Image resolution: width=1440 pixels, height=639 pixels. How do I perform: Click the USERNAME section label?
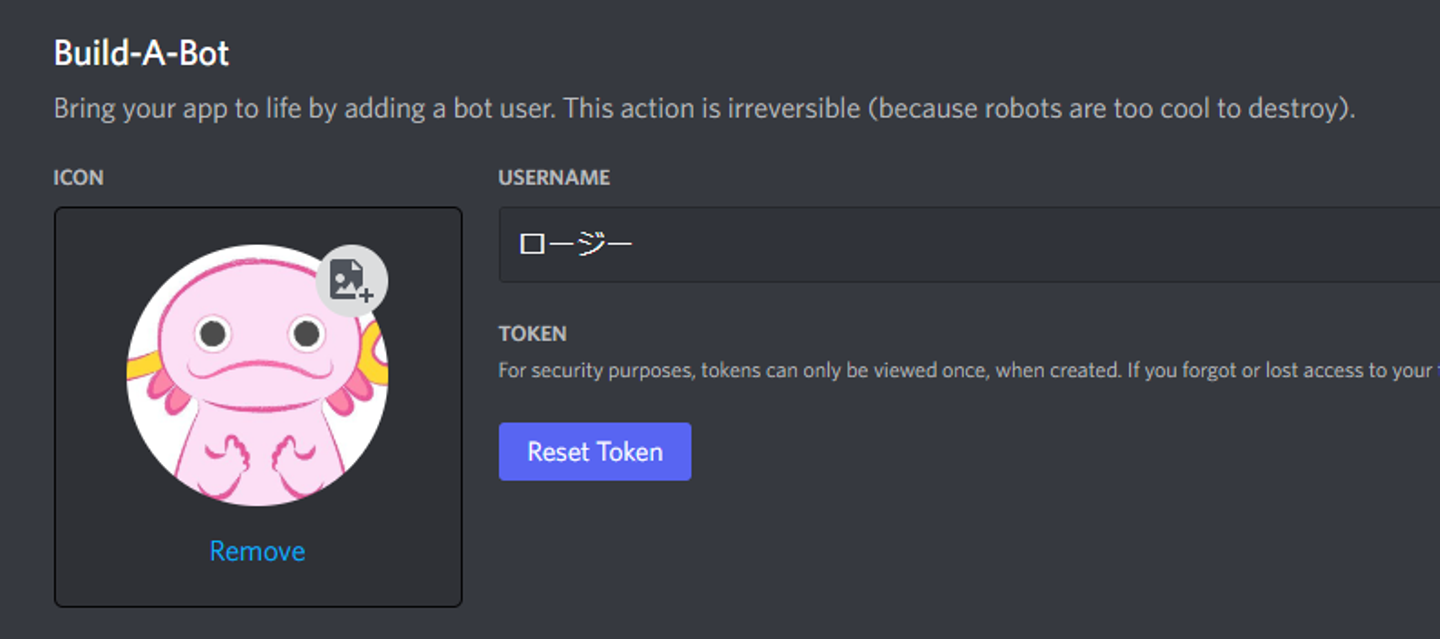pyautogui.click(x=554, y=178)
